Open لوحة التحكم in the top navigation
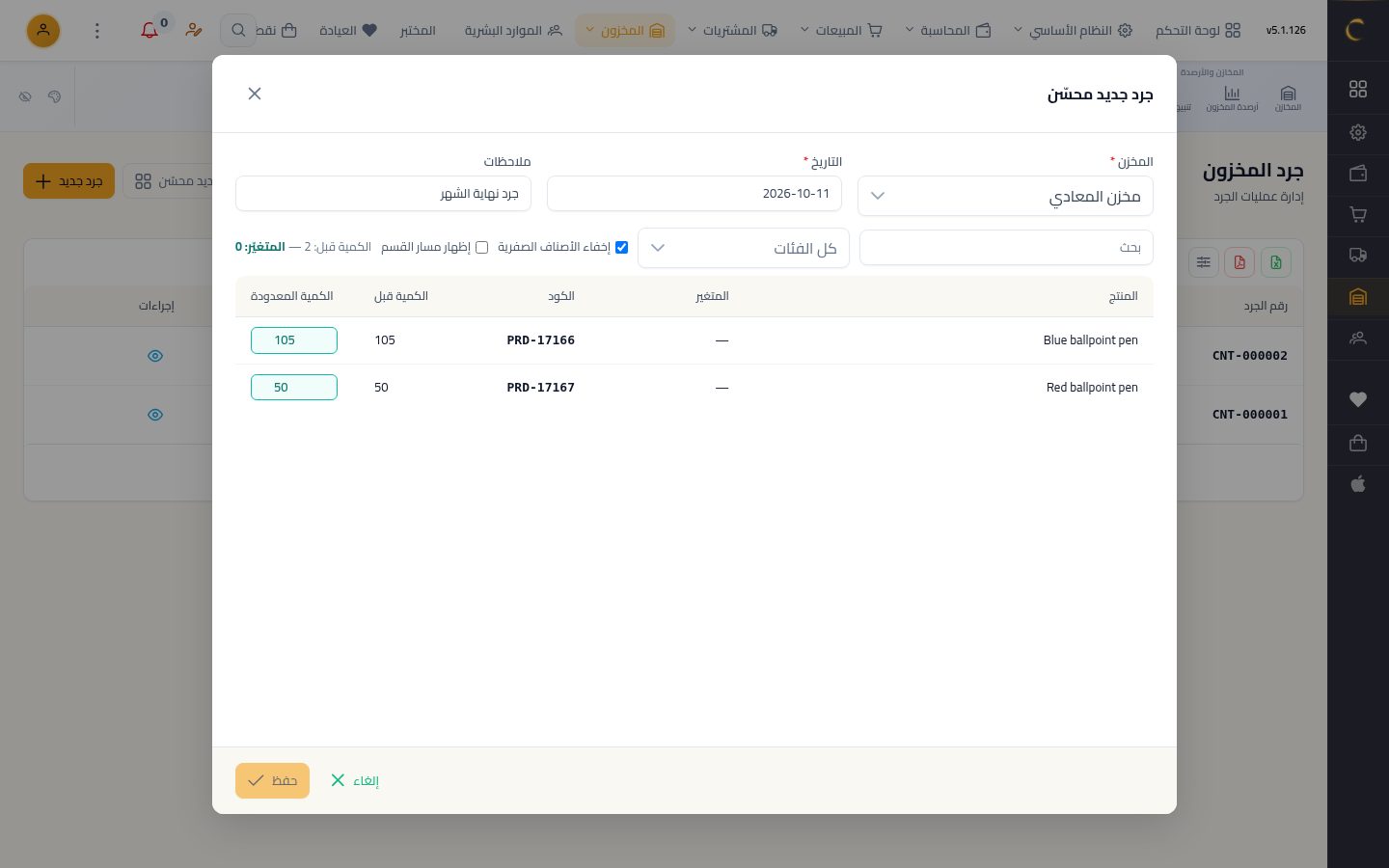Image resolution: width=1389 pixels, height=868 pixels. (1198, 31)
